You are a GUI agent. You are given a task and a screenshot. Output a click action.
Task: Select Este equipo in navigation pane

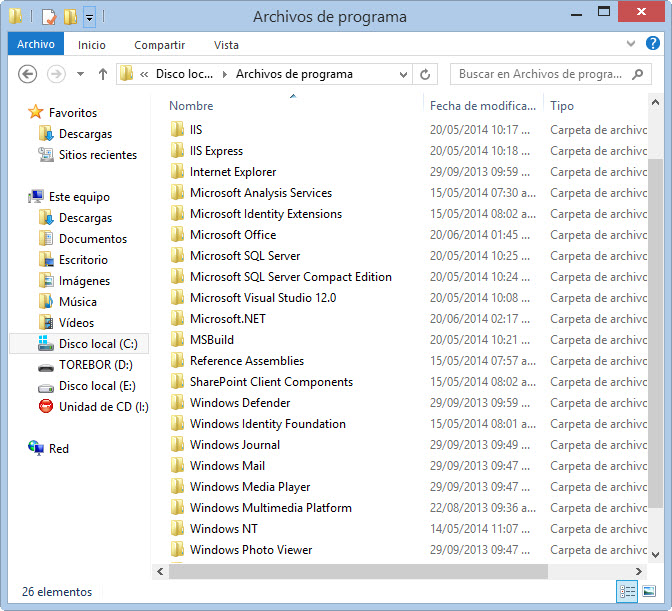coord(79,197)
